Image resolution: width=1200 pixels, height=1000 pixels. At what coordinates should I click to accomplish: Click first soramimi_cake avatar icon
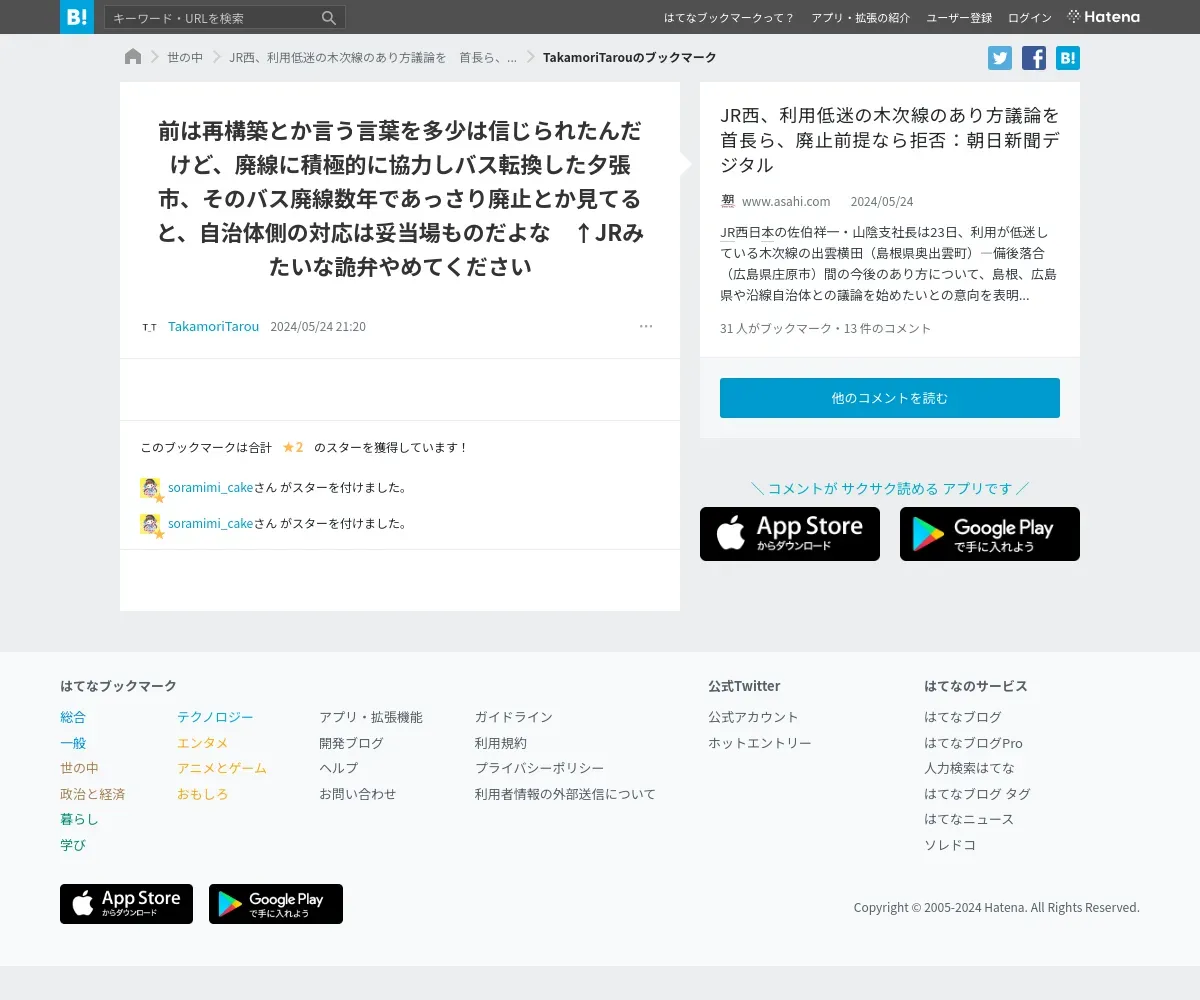coord(151,488)
